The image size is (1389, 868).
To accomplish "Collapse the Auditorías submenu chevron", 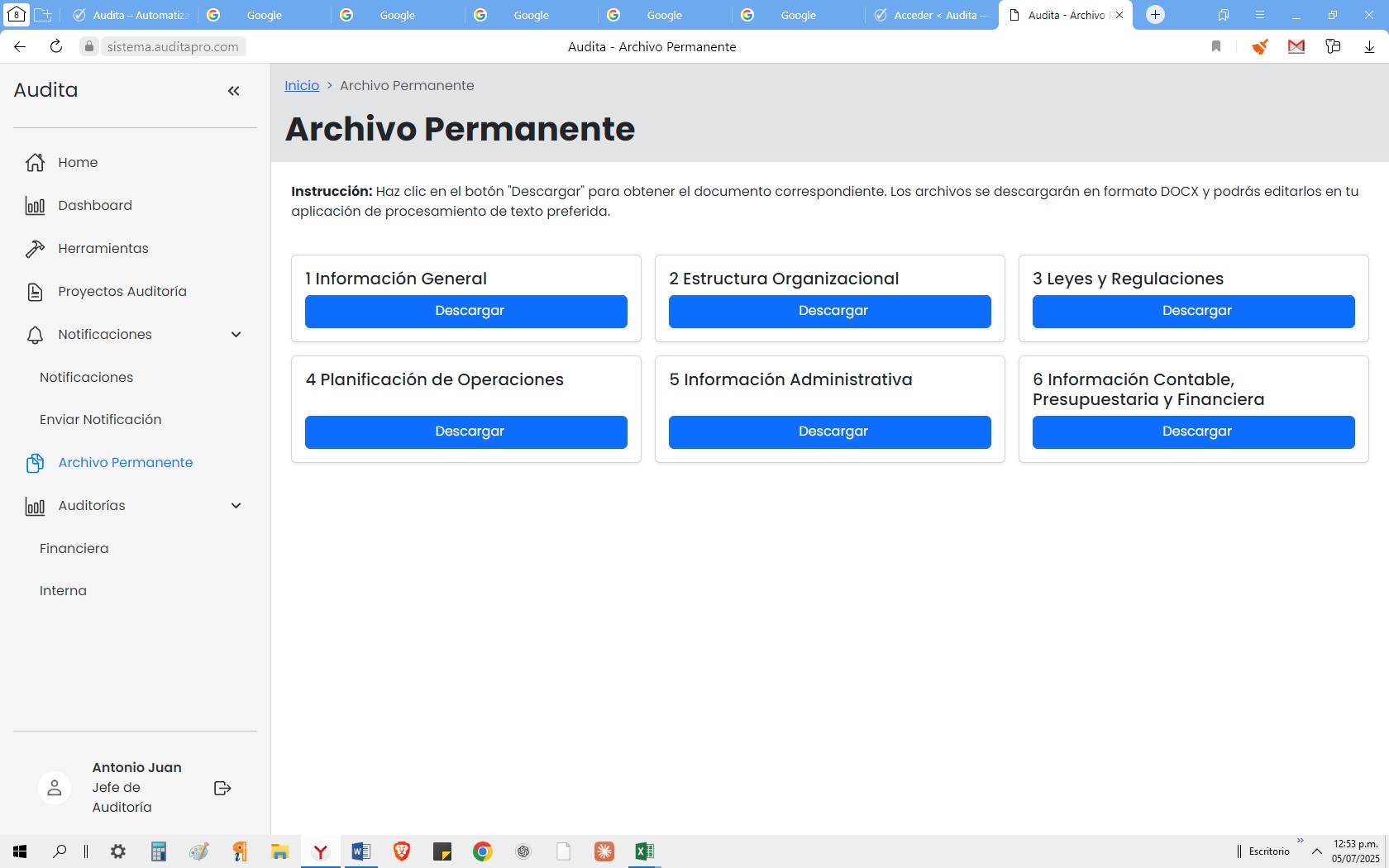I will click(236, 506).
